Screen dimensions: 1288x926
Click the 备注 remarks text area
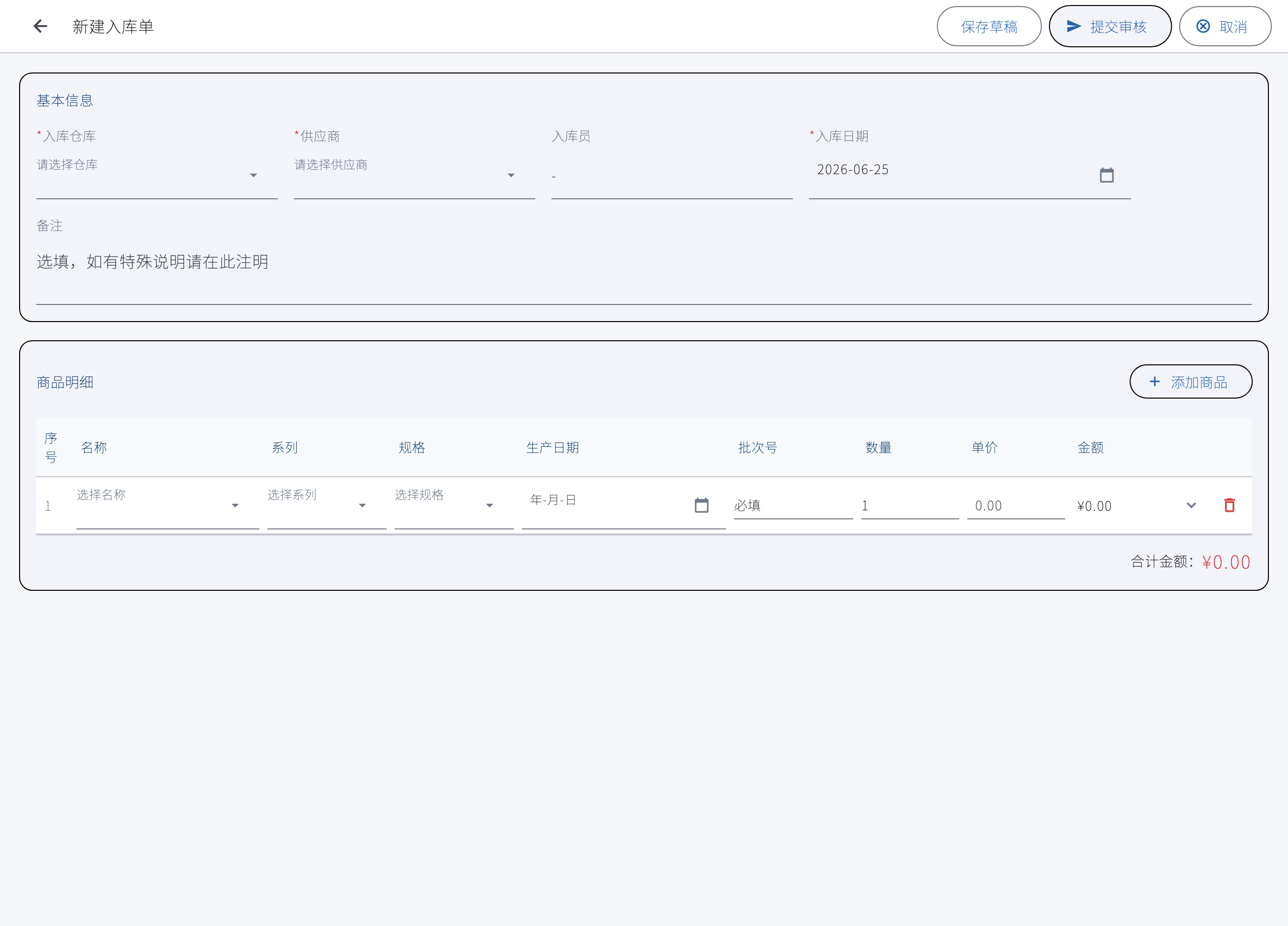[x=643, y=273]
